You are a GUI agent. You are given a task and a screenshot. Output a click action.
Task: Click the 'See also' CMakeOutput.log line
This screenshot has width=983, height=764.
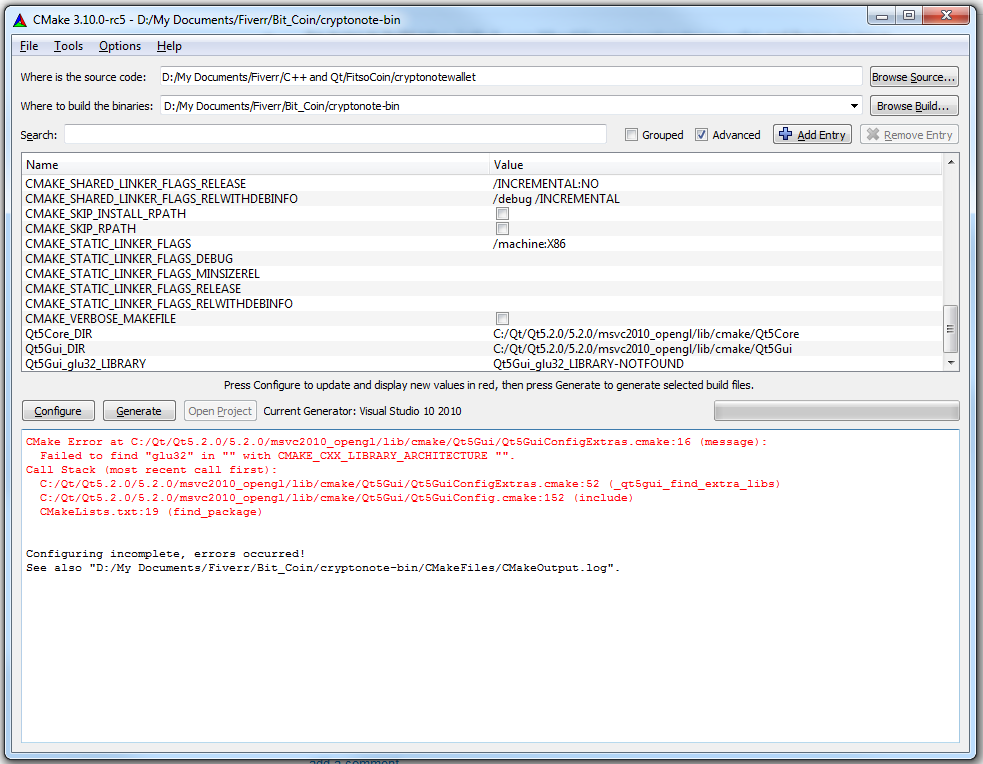323,568
